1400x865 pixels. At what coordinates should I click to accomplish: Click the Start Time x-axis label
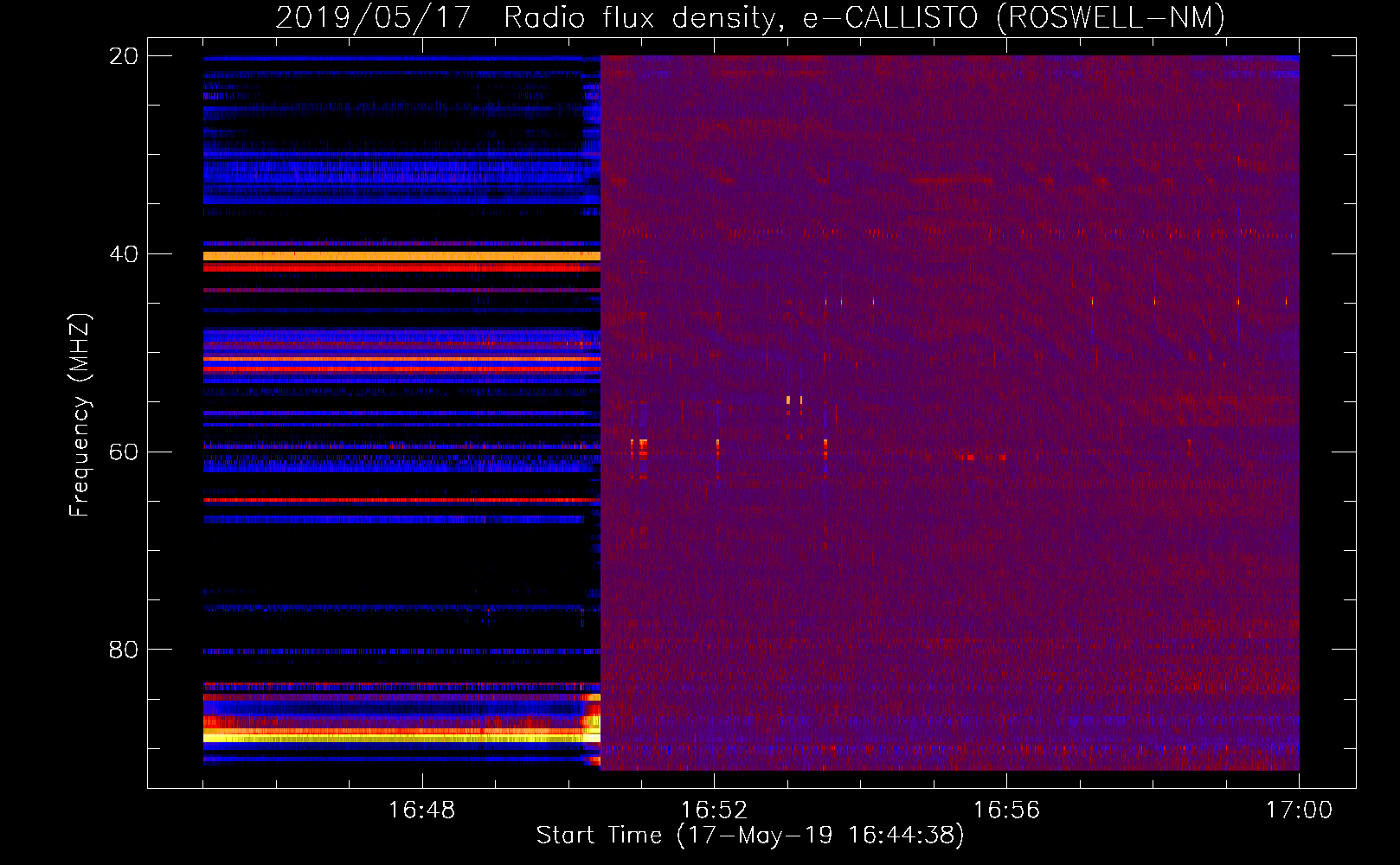pos(749,836)
